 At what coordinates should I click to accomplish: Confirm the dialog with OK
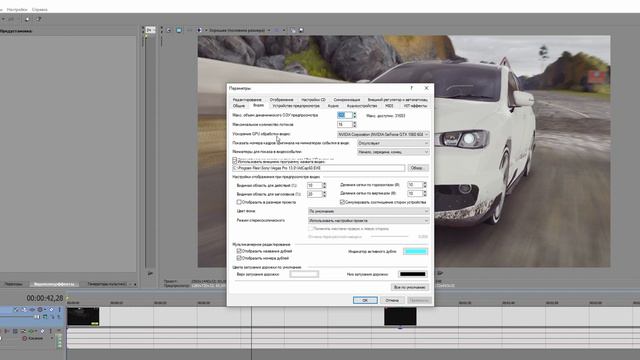click(x=365, y=300)
